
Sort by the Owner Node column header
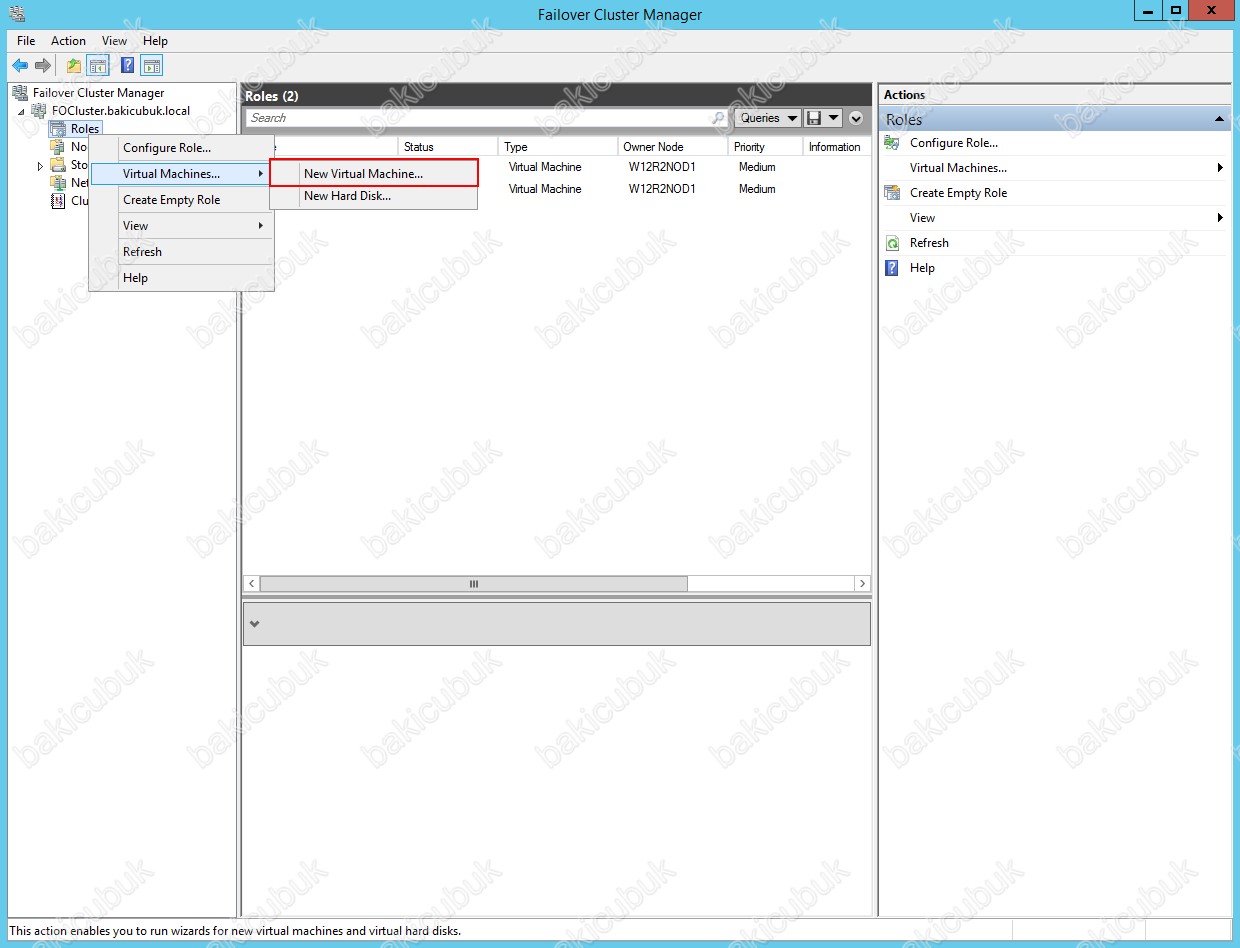coord(672,147)
